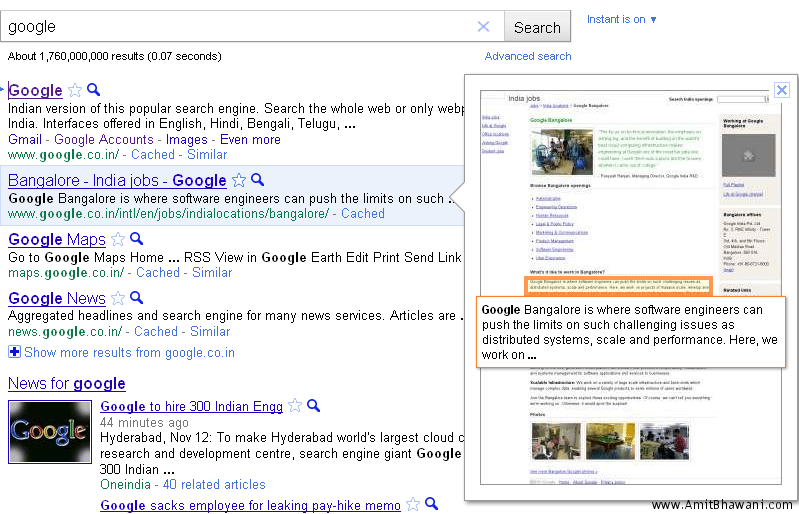The width and height of the screenshot is (799, 514).
Task: Click the Bangalore jobs page preview thumbnail
Action: (x=631, y=288)
